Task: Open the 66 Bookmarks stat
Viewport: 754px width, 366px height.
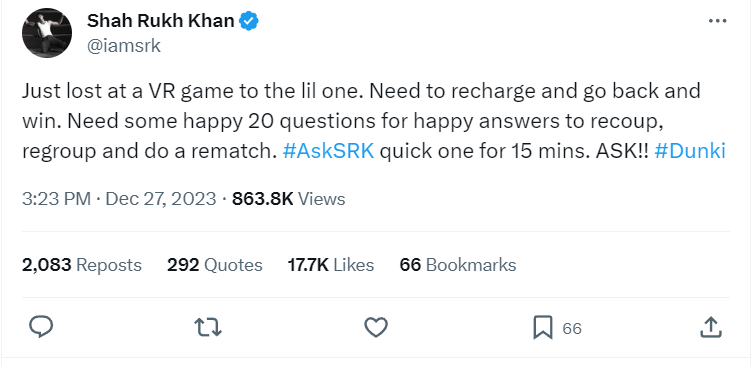Action: coord(458,265)
